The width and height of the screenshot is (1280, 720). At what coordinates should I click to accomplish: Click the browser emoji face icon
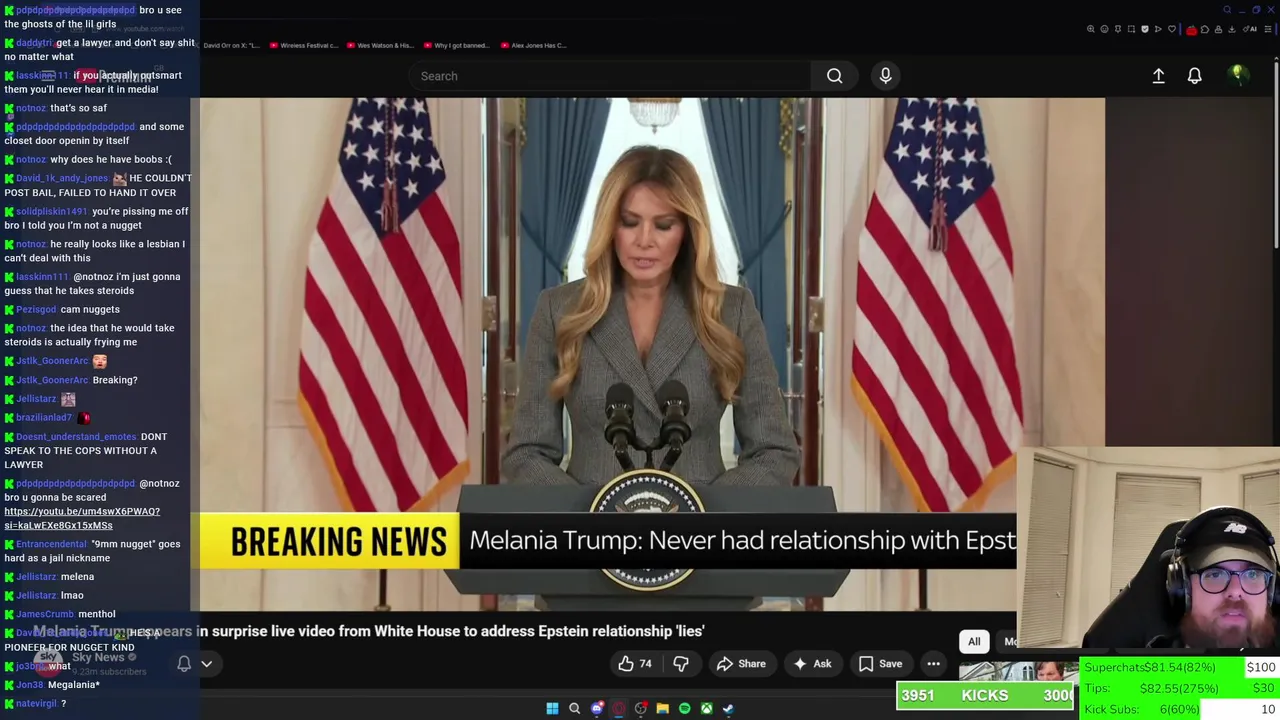[x=1104, y=29]
